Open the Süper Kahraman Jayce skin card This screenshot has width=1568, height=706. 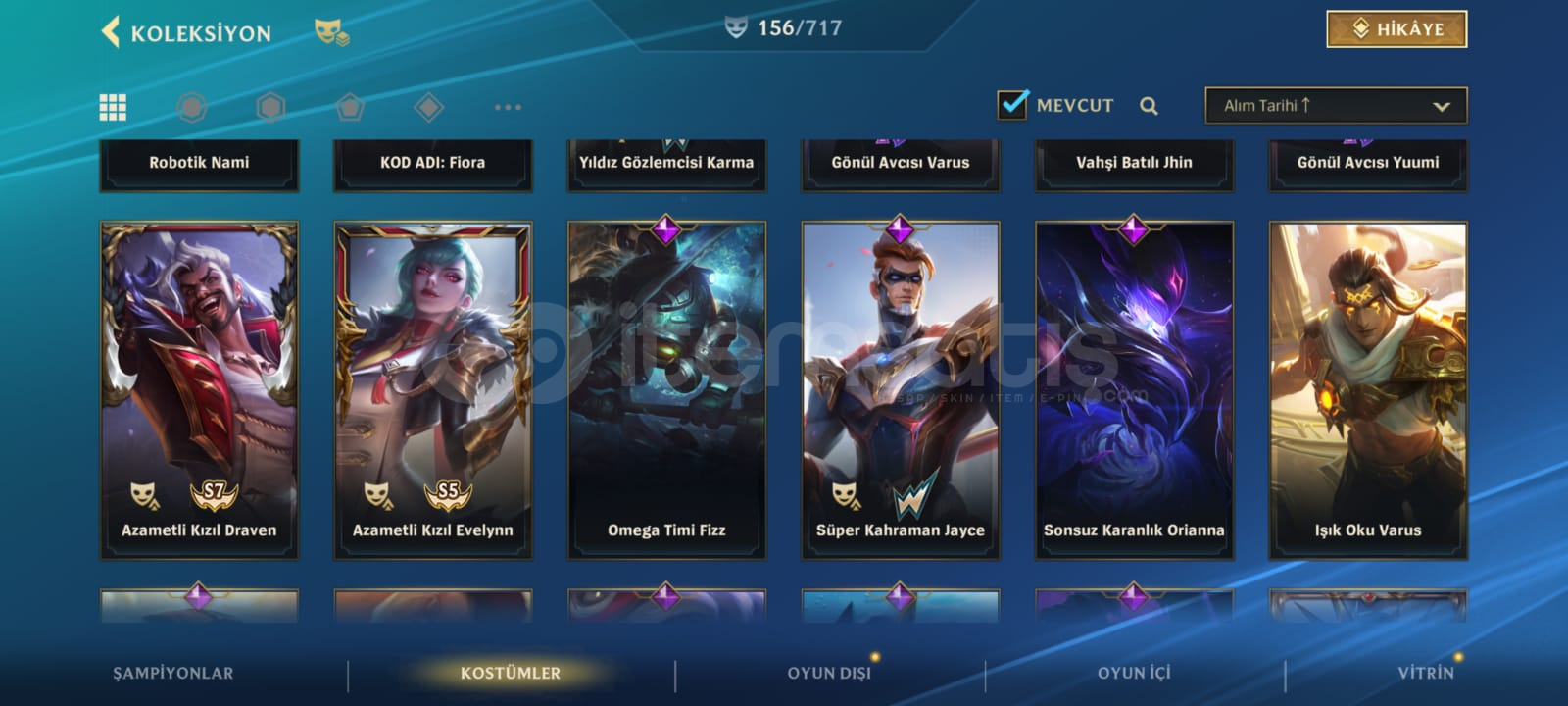901,390
